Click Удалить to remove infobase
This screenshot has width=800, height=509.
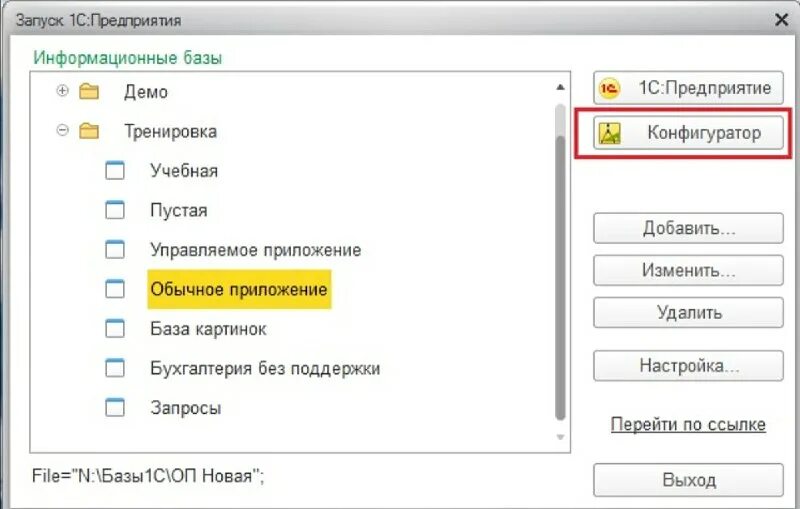click(x=688, y=312)
